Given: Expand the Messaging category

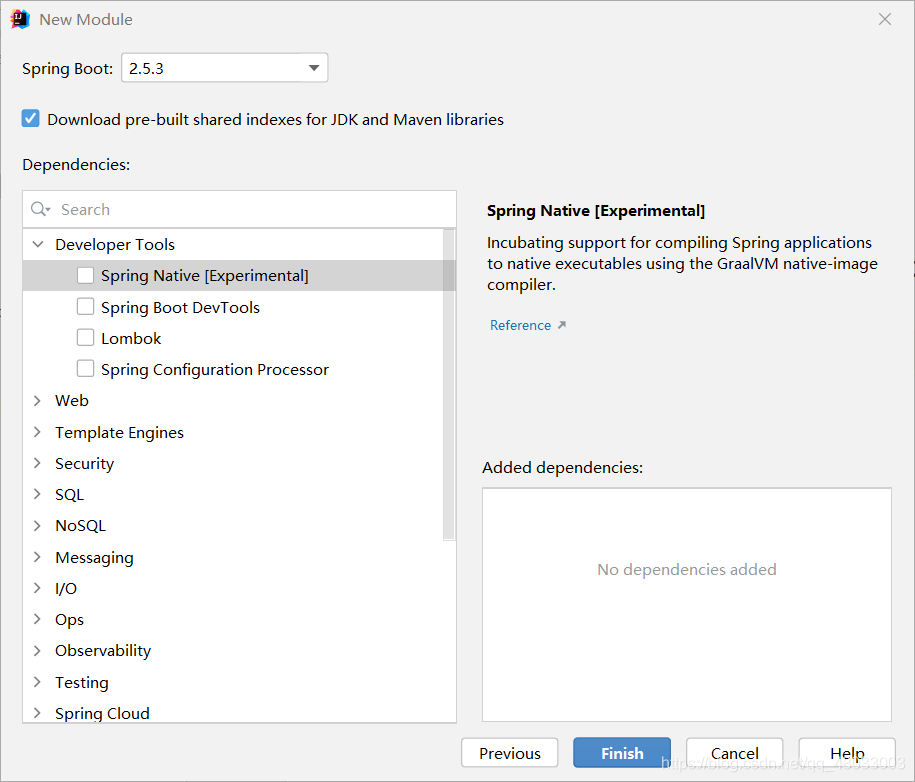Looking at the screenshot, I should 37,557.
